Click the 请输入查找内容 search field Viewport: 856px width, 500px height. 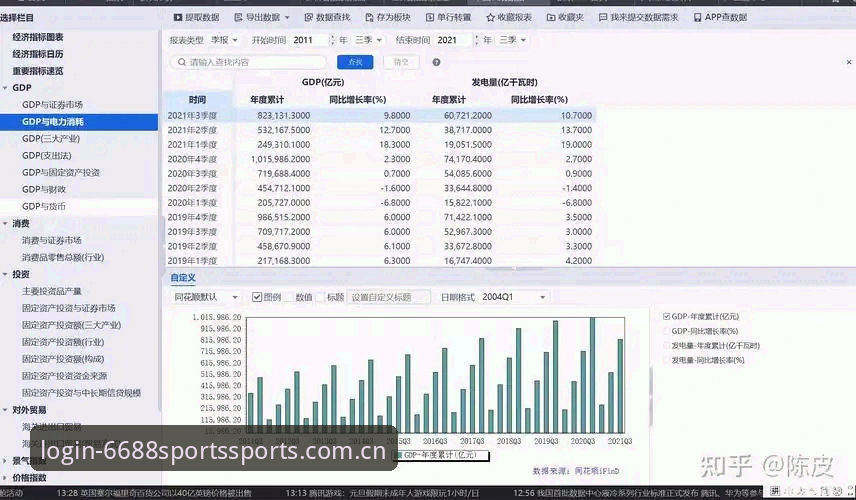coord(249,62)
